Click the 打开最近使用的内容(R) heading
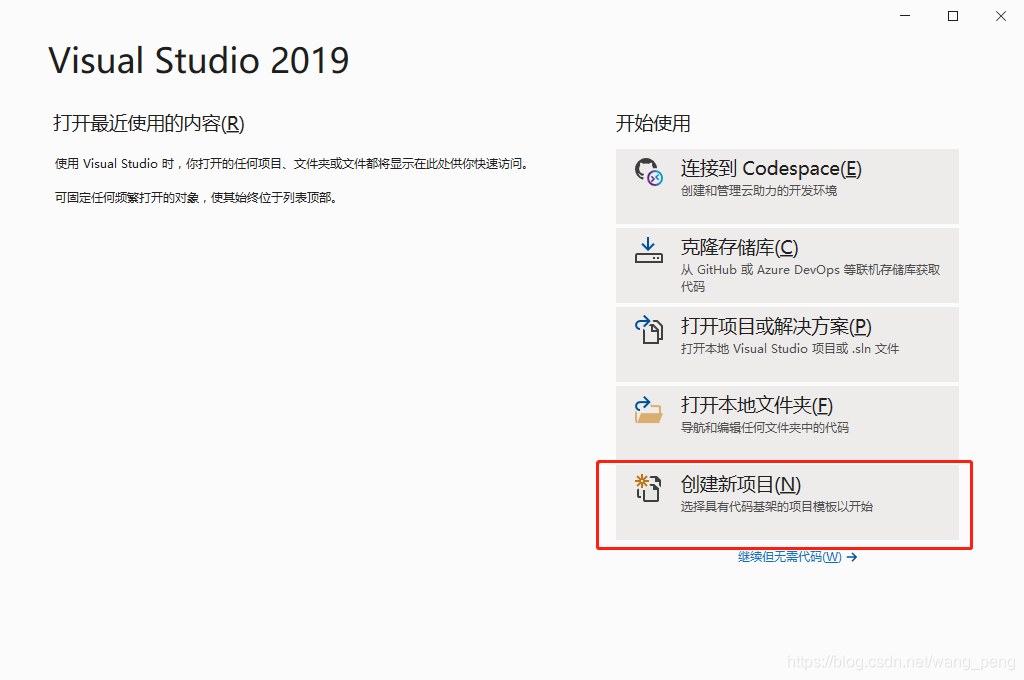The width and height of the screenshot is (1024, 680). 149,123
